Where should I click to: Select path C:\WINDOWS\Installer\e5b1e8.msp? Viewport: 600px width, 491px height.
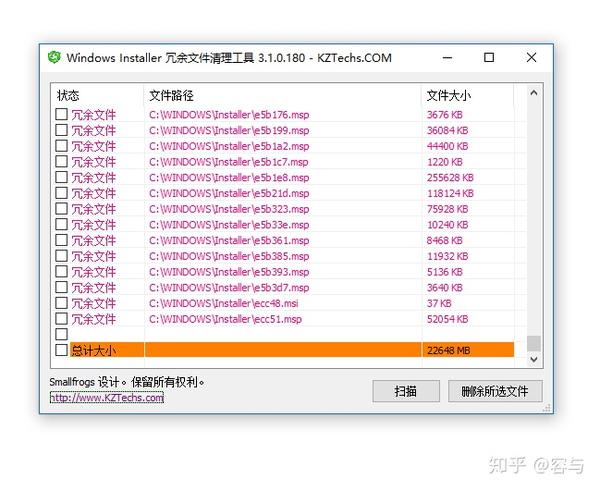pyautogui.click(x=229, y=178)
